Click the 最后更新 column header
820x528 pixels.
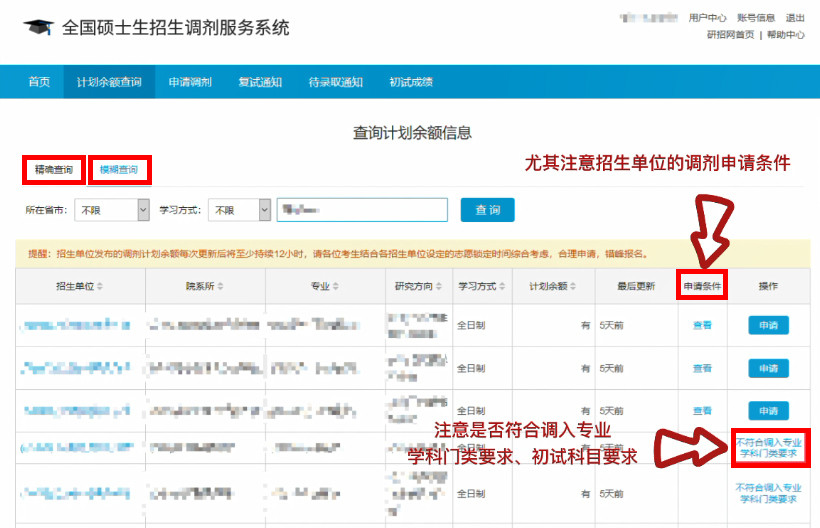coord(636,286)
